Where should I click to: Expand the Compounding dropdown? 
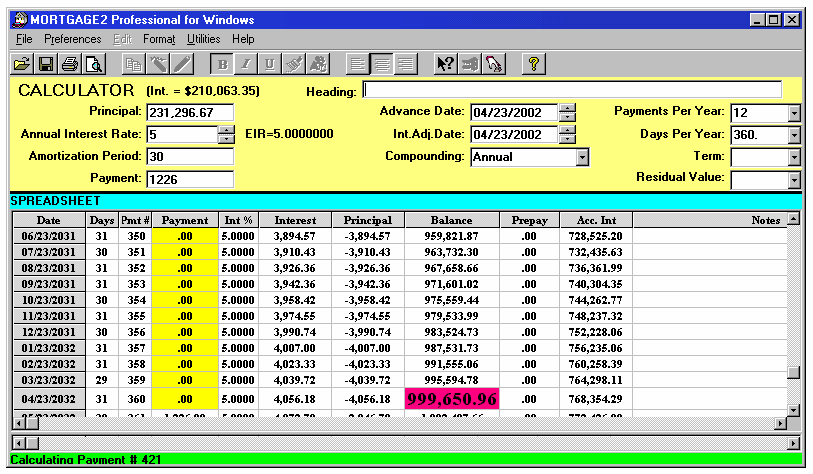tap(582, 157)
